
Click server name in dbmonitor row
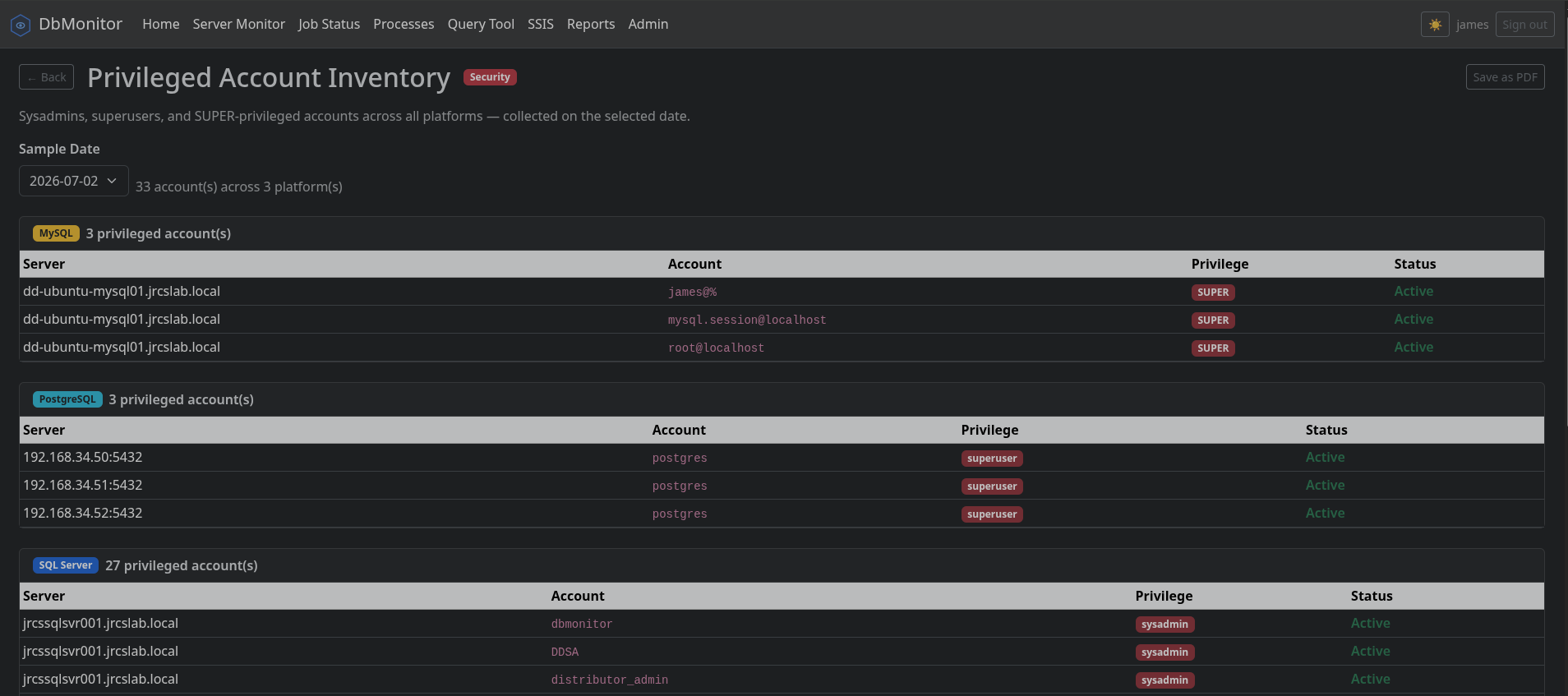point(100,623)
